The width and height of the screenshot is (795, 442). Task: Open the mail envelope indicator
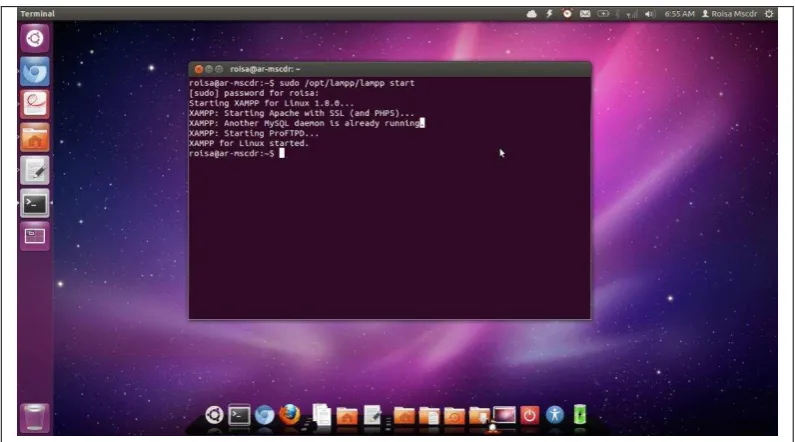[585, 14]
